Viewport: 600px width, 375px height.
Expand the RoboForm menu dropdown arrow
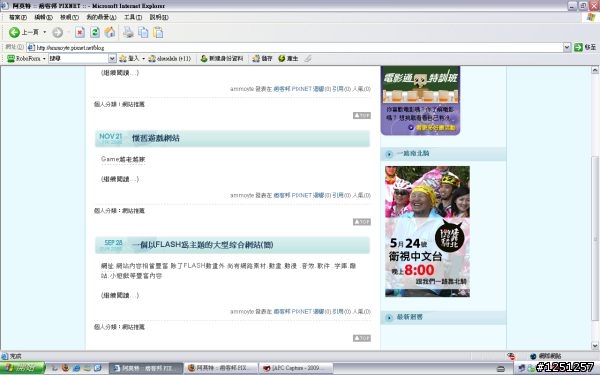coord(44,59)
